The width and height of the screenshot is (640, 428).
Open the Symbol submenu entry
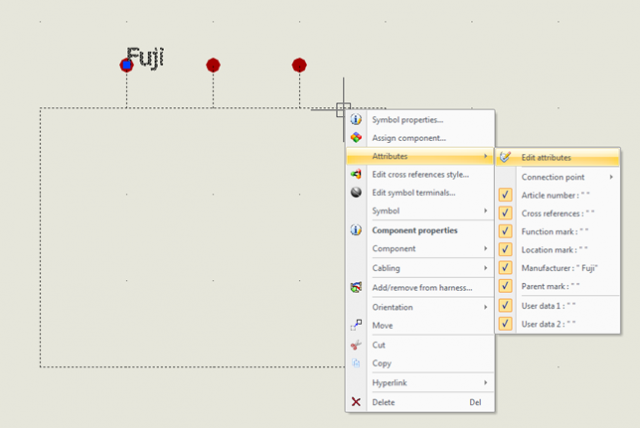click(x=420, y=211)
